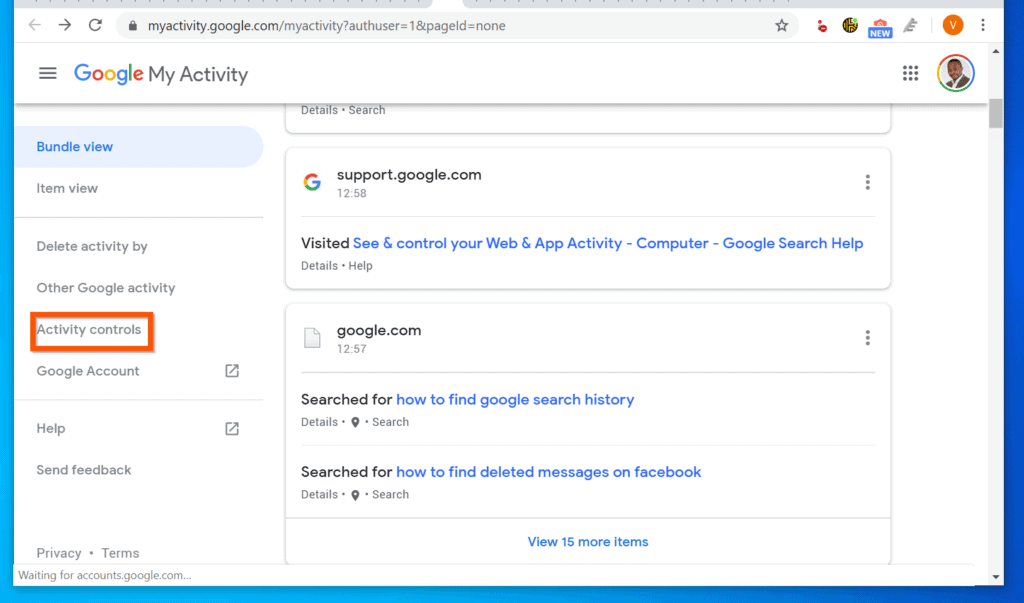Screen dimensions: 1024x603
Task: Open Other Google activity
Action: pos(106,287)
